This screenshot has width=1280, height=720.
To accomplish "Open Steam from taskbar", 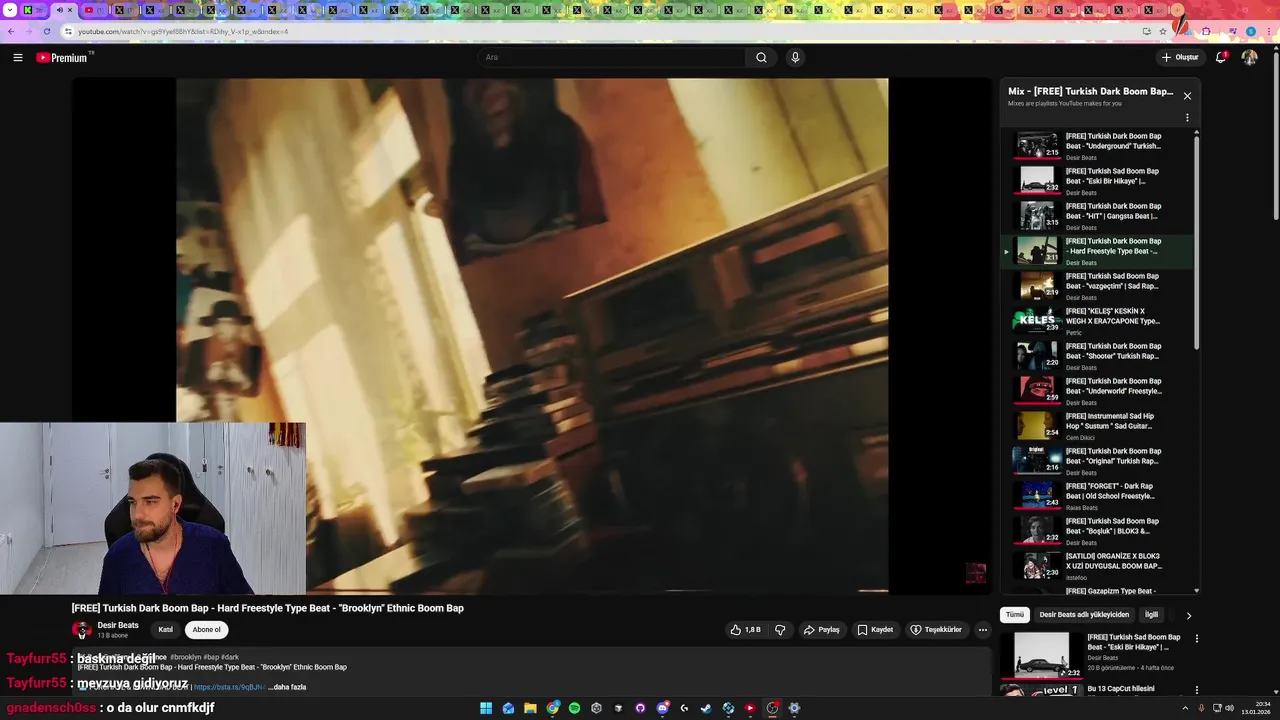I will click(706, 708).
